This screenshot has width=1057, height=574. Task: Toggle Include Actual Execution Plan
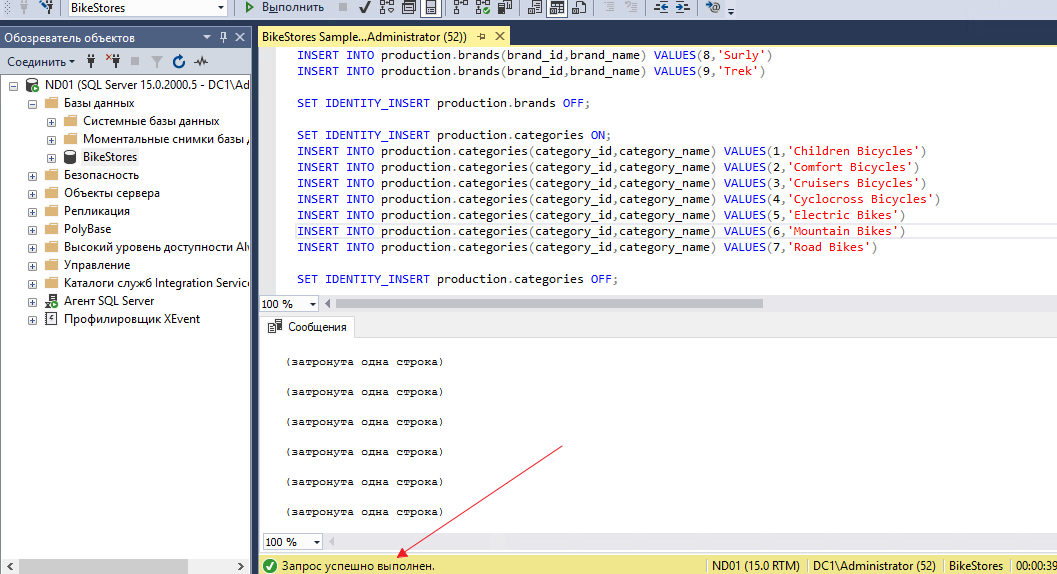click(x=461, y=7)
